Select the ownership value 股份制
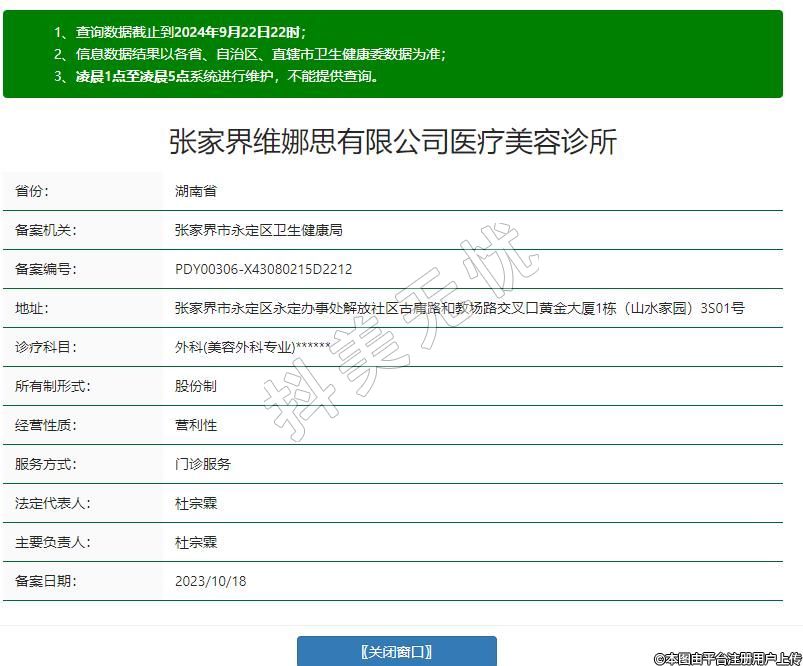803x666 pixels. coord(195,386)
